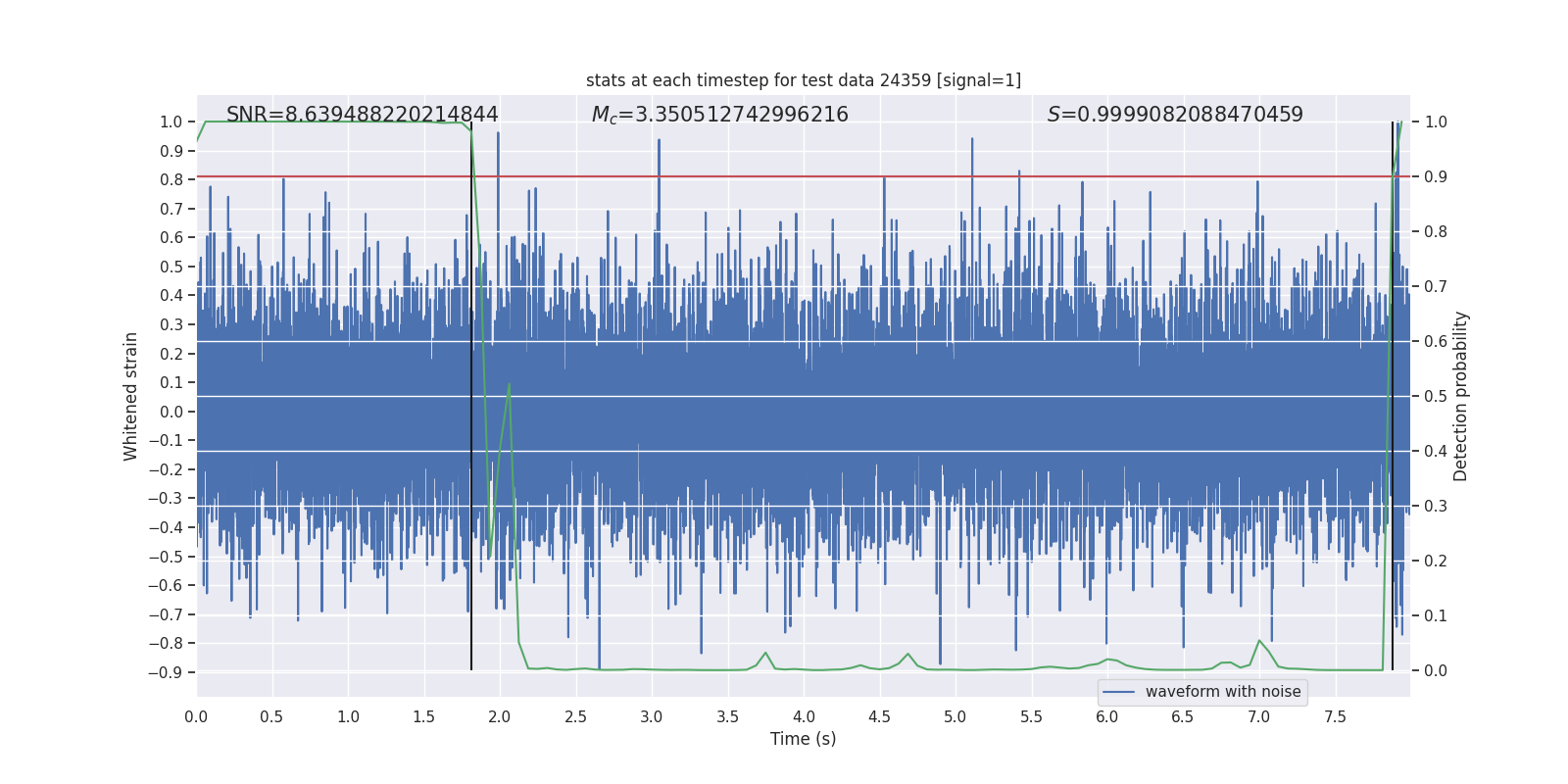Click the 0.0 tick on left strain axis
This screenshot has height=784, width=1568.
171,412
